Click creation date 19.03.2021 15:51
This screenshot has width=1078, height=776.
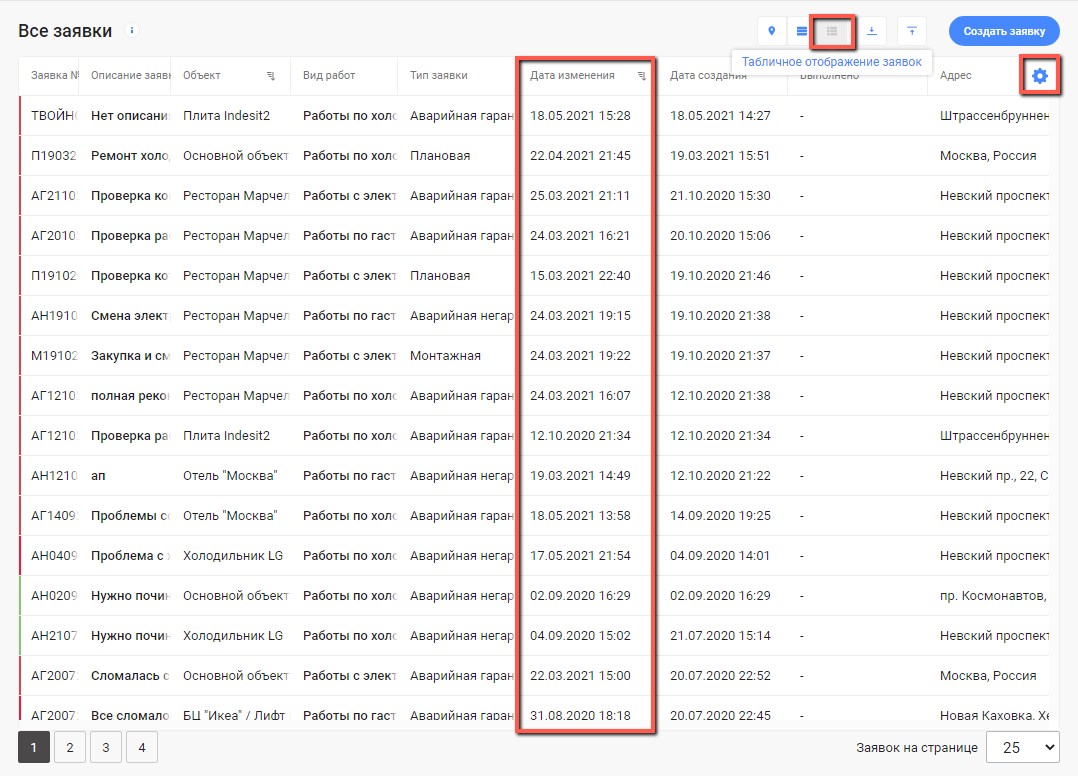[x=720, y=155]
